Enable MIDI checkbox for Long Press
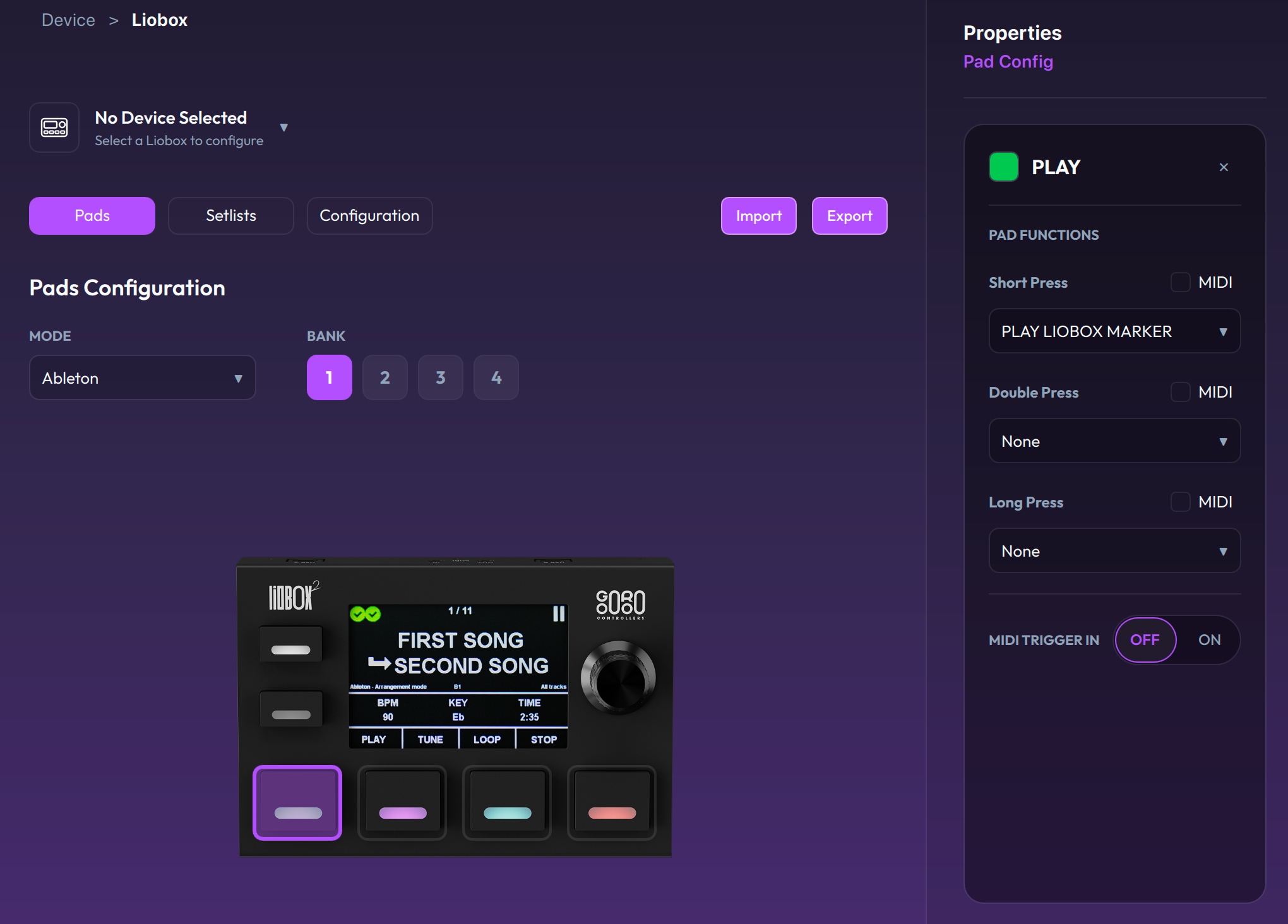1288x924 pixels. point(1180,502)
